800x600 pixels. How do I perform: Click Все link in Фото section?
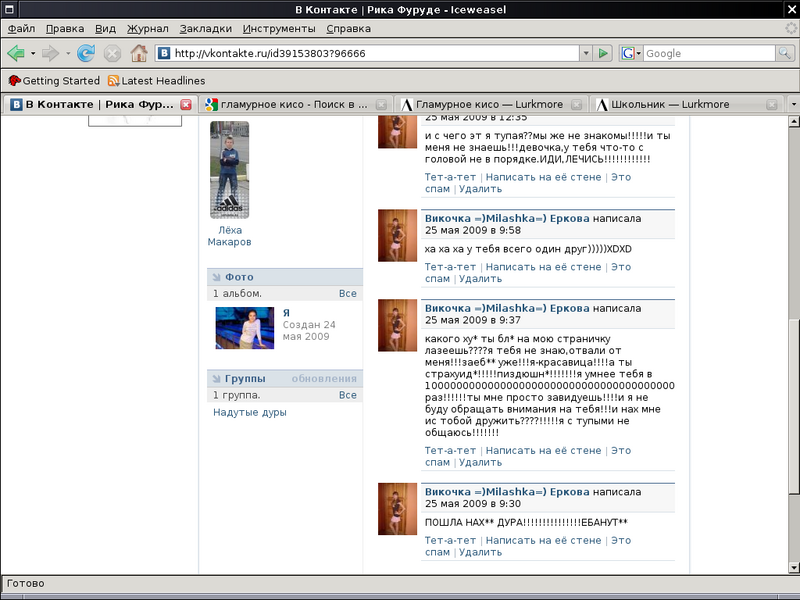(x=347, y=293)
